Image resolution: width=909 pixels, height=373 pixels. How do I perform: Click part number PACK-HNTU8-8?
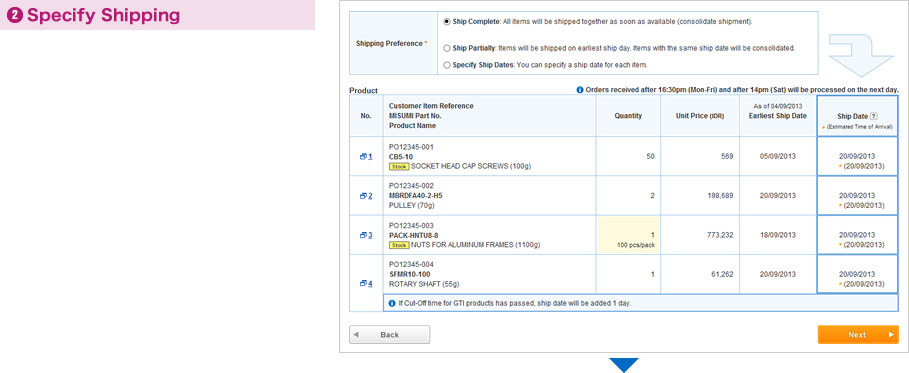(413, 235)
